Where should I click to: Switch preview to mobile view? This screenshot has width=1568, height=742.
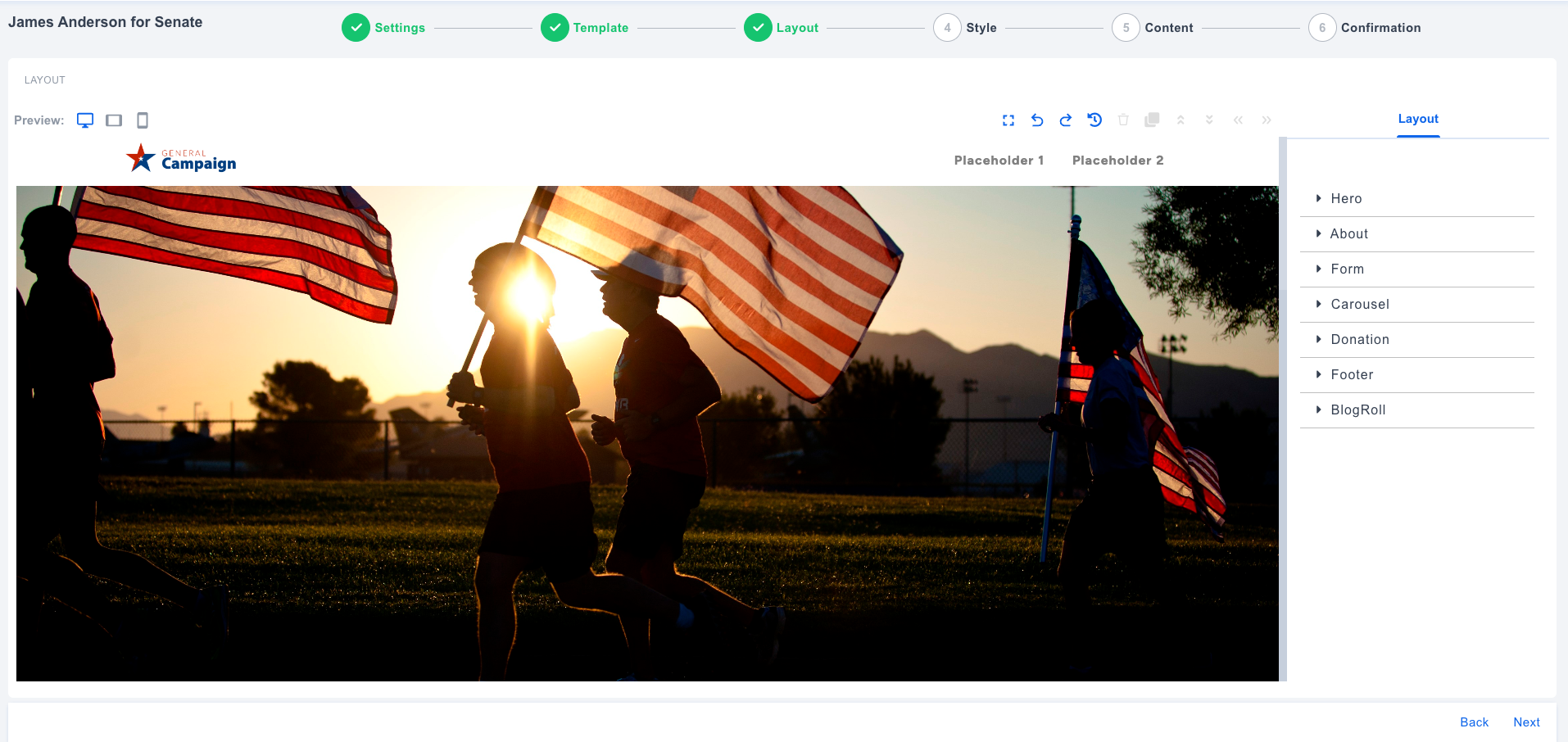(x=142, y=120)
